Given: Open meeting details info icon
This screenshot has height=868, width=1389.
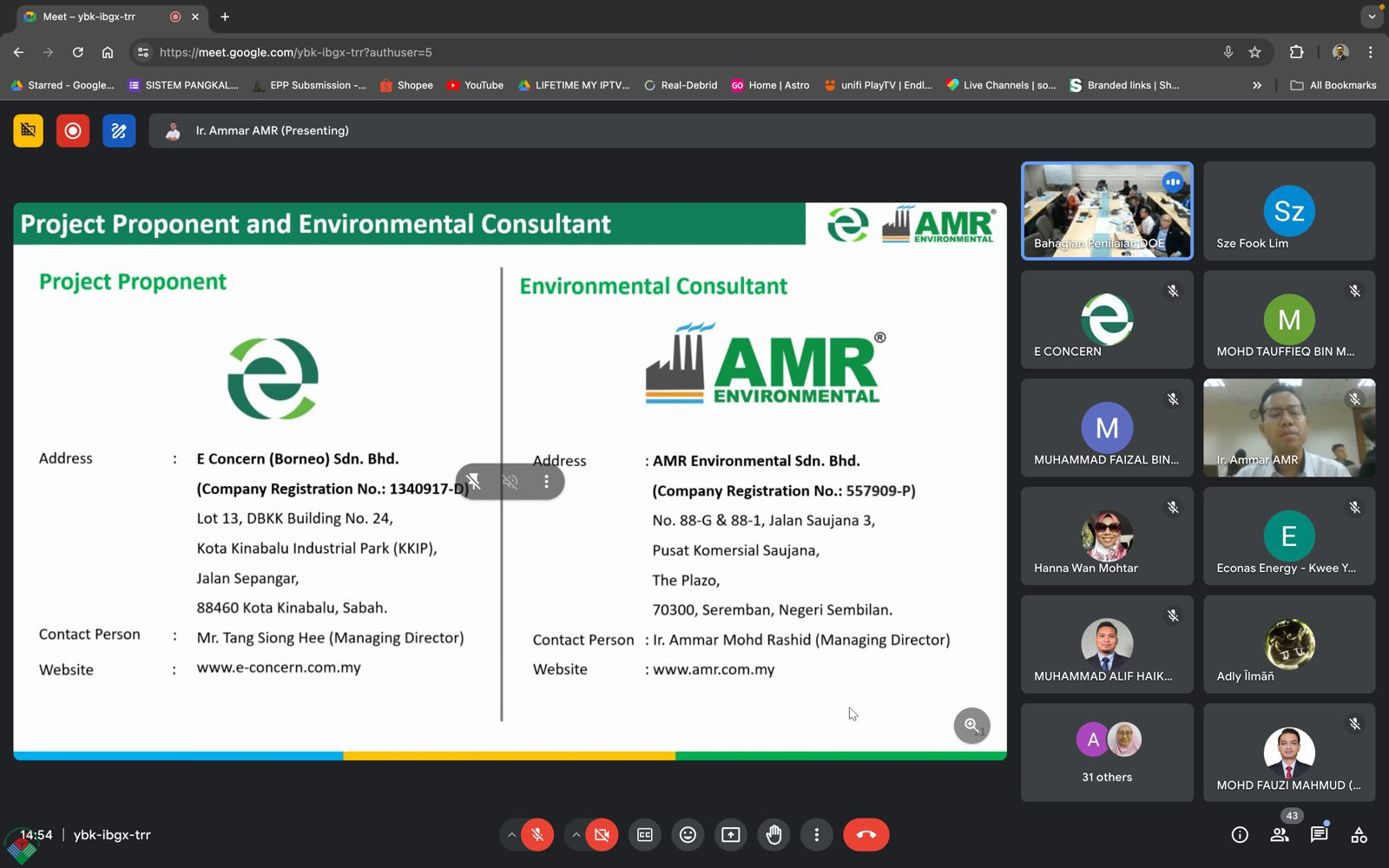Looking at the screenshot, I should tap(1240, 835).
